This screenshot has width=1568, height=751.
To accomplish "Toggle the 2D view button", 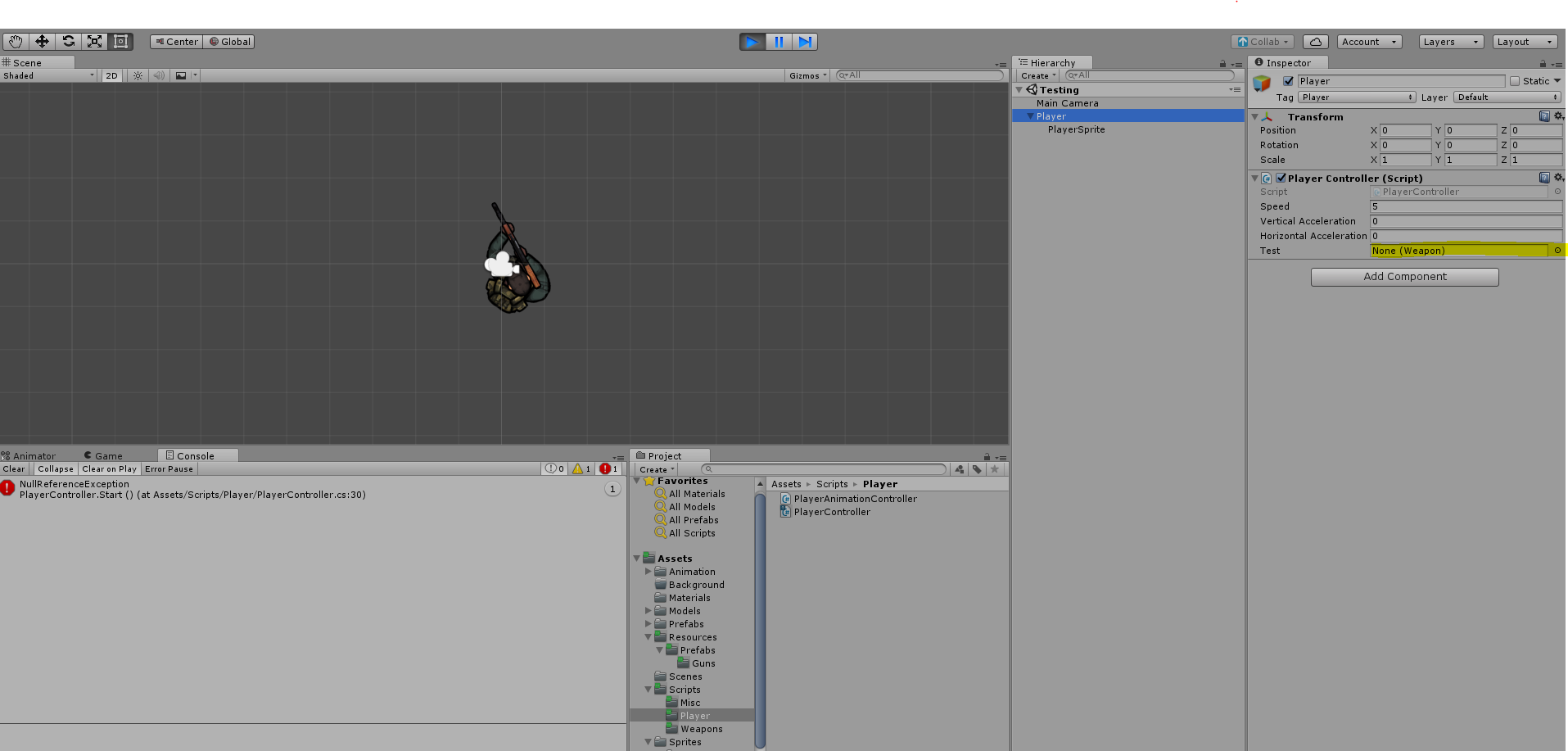I will coord(112,75).
